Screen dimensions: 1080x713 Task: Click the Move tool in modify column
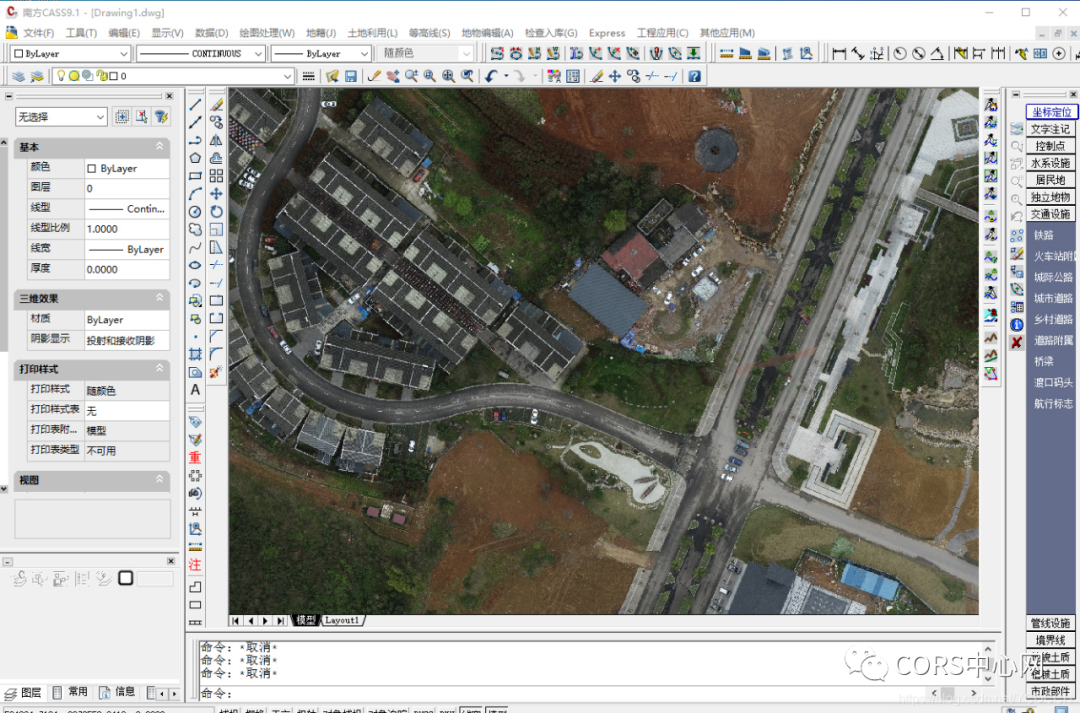[x=216, y=194]
